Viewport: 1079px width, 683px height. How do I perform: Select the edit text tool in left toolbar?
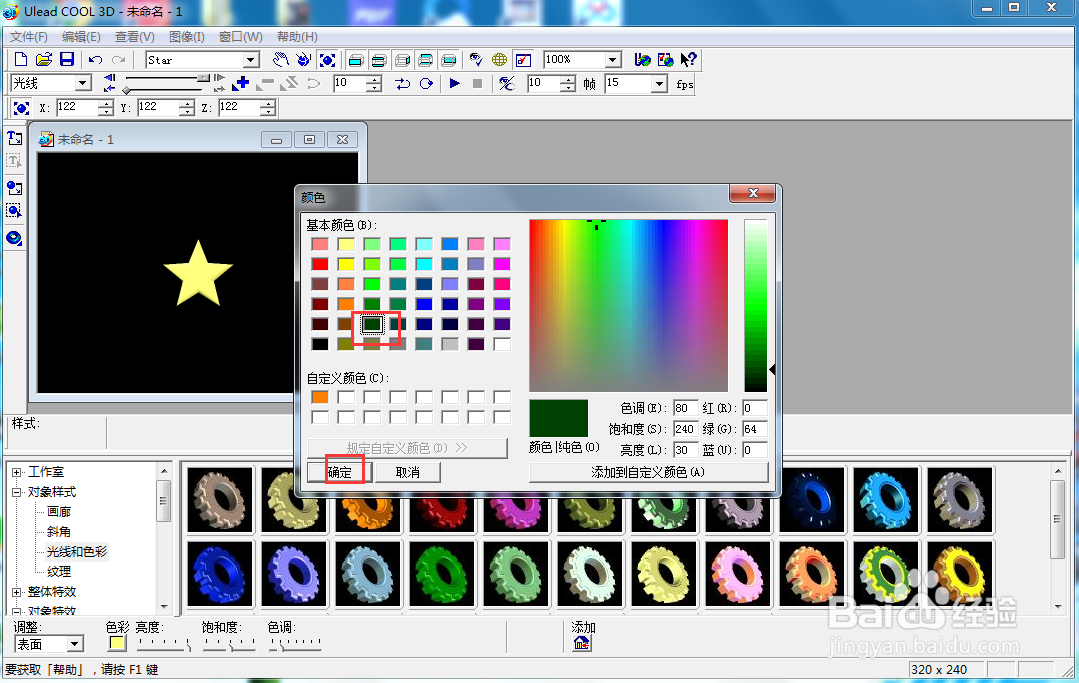tap(14, 162)
